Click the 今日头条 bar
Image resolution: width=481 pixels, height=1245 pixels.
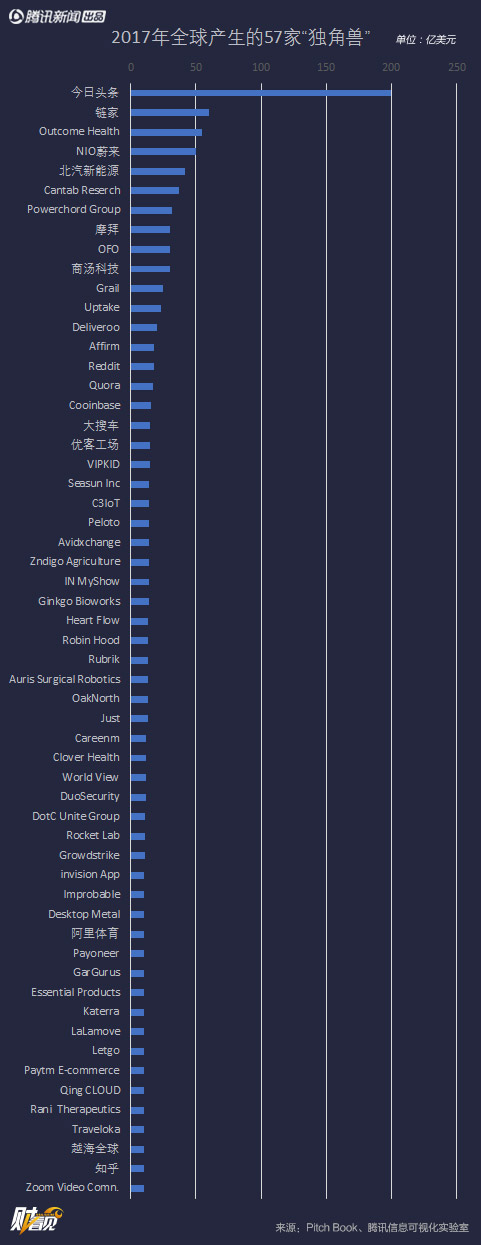[x=261, y=93]
